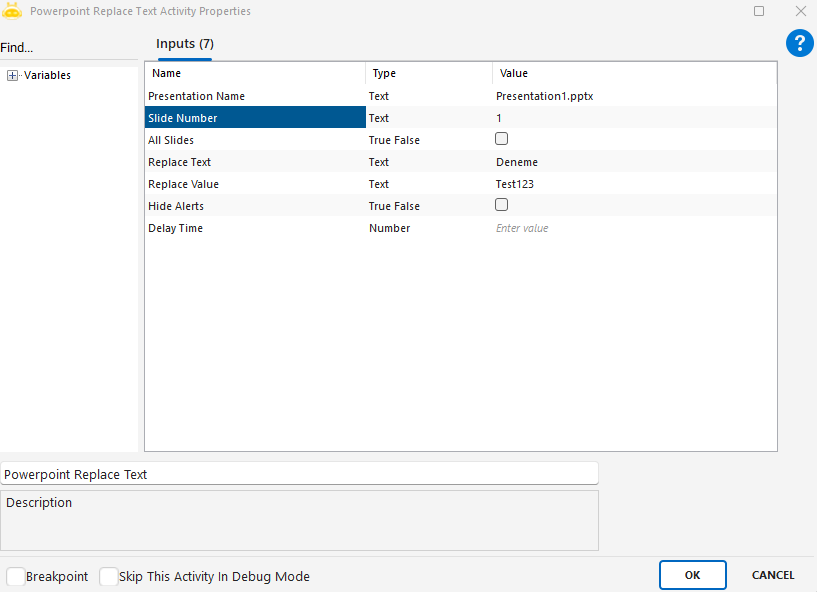The width and height of the screenshot is (817, 592).
Task: Edit the activity name Powerpoint Replace Text field
Action: [299, 474]
